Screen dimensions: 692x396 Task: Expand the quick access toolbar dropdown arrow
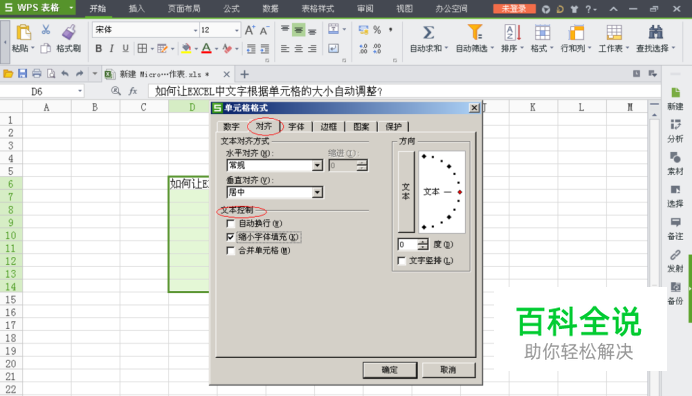[94, 74]
